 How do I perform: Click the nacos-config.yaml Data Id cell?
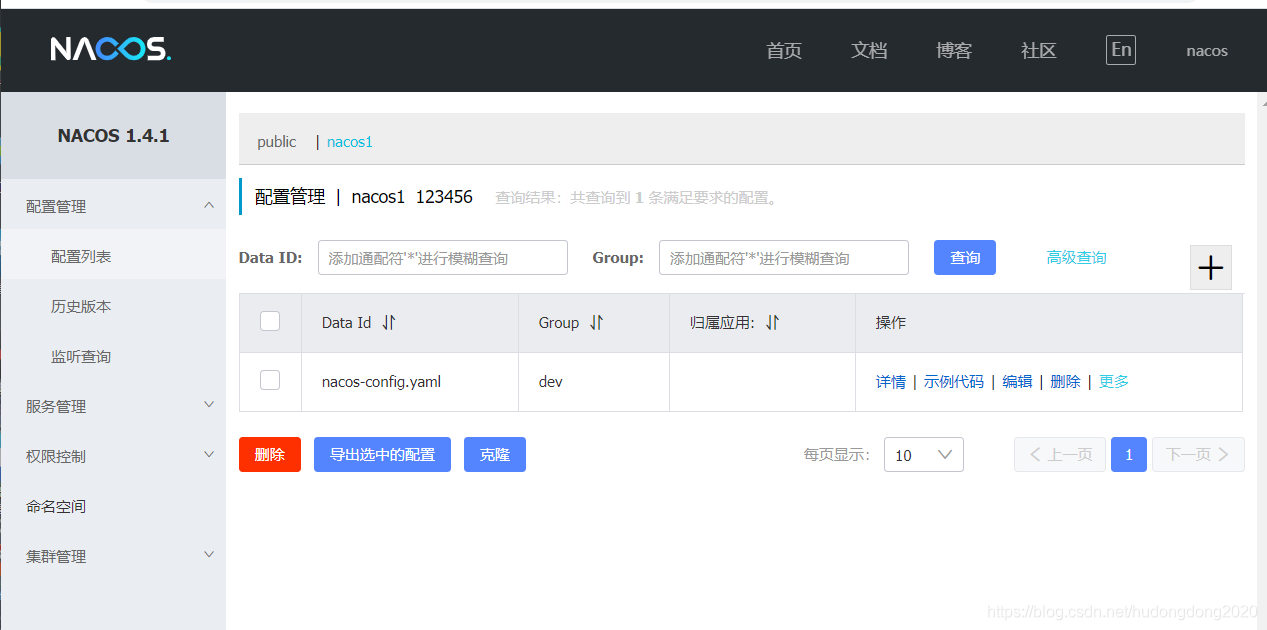point(381,381)
